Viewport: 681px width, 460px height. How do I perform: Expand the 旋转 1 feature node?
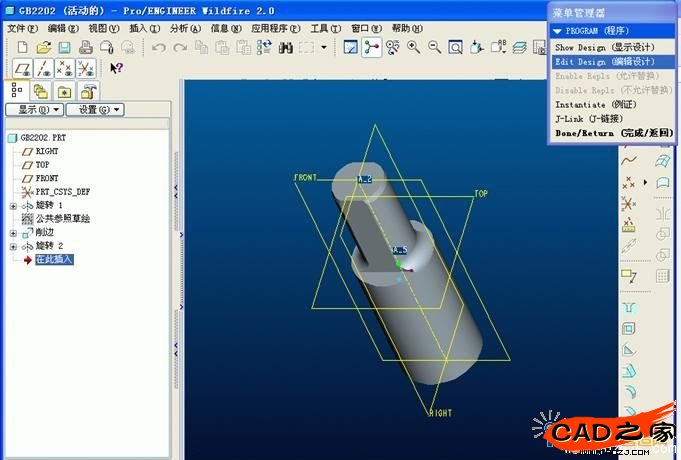pos(13,205)
